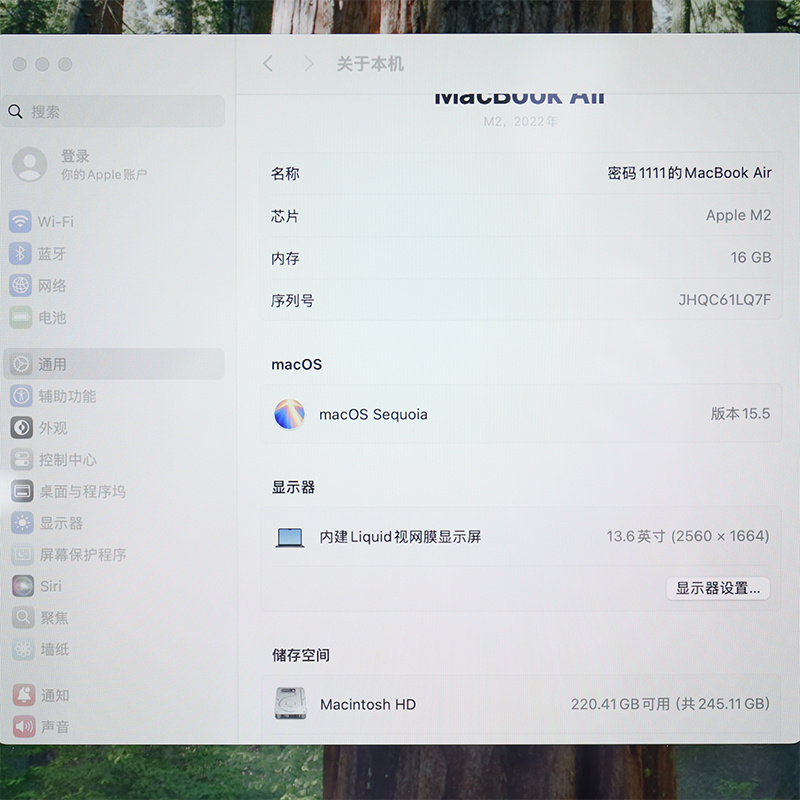Click the storage text 220.41 GB 可用
This screenshot has width=800, height=800.
pyautogui.click(x=620, y=704)
